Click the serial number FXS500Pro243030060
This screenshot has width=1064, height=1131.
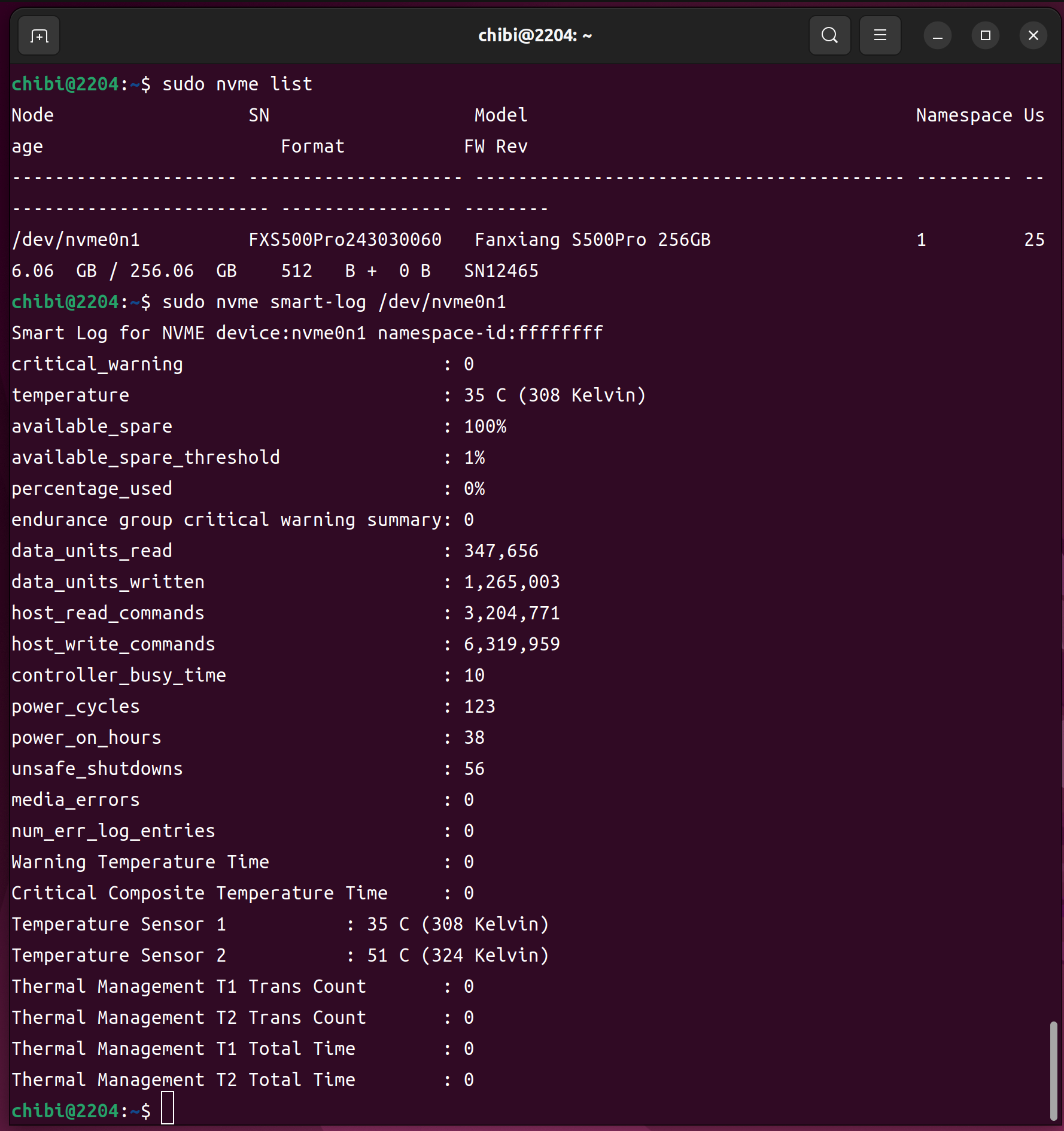345,240
